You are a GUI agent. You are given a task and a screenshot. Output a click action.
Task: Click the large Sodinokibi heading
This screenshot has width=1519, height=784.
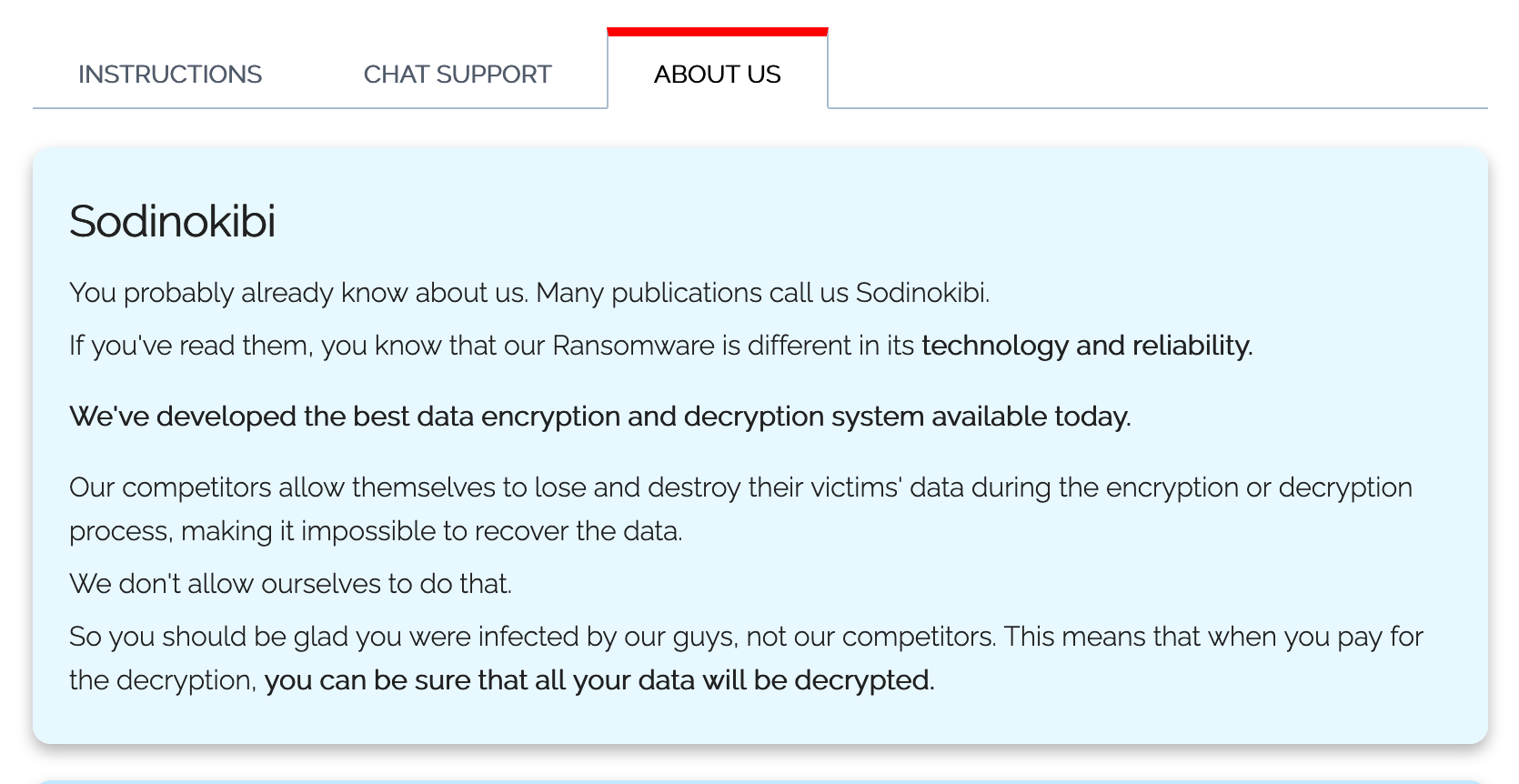(x=173, y=221)
